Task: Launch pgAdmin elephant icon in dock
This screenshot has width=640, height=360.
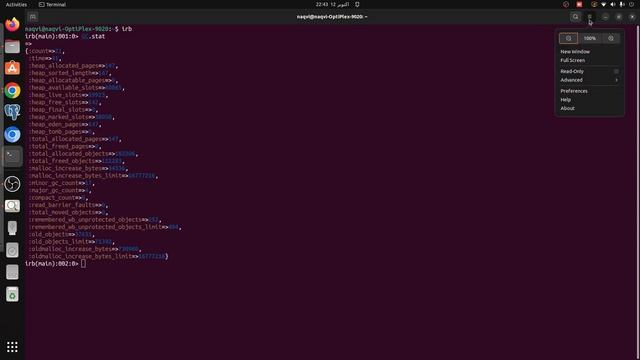Action: [x=12, y=112]
